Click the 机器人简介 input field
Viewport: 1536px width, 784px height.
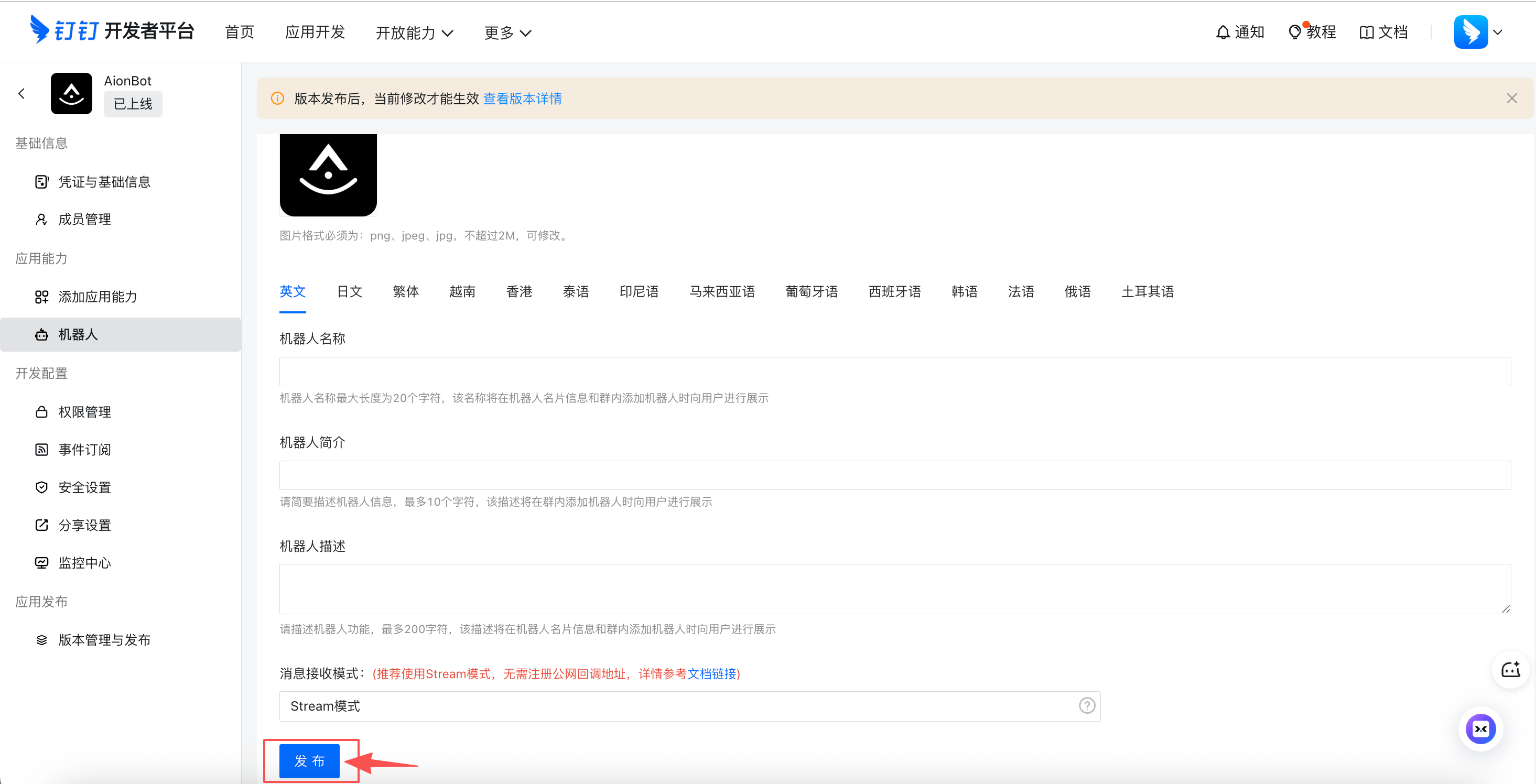tap(895, 475)
